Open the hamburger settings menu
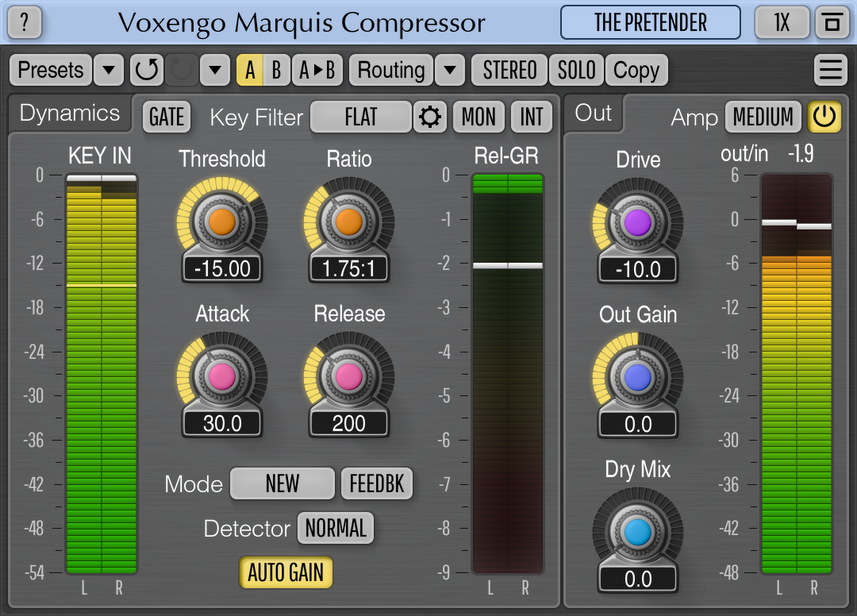The width and height of the screenshot is (857, 616). tap(830, 70)
